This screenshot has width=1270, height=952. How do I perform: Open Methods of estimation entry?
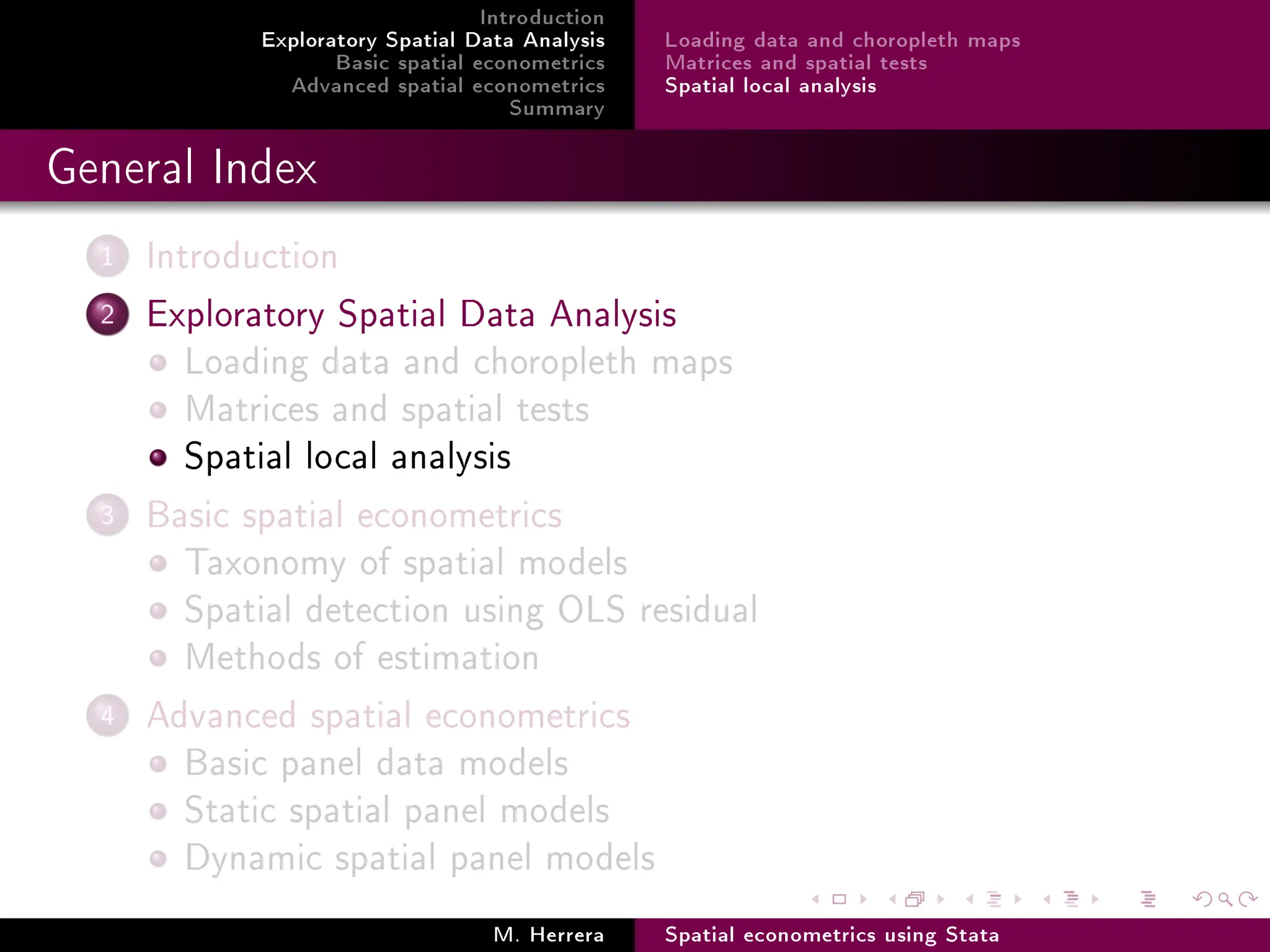click(x=362, y=657)
